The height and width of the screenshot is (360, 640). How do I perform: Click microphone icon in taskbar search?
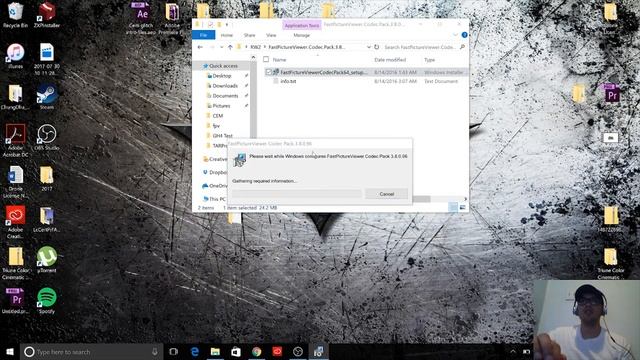(155, 351)
